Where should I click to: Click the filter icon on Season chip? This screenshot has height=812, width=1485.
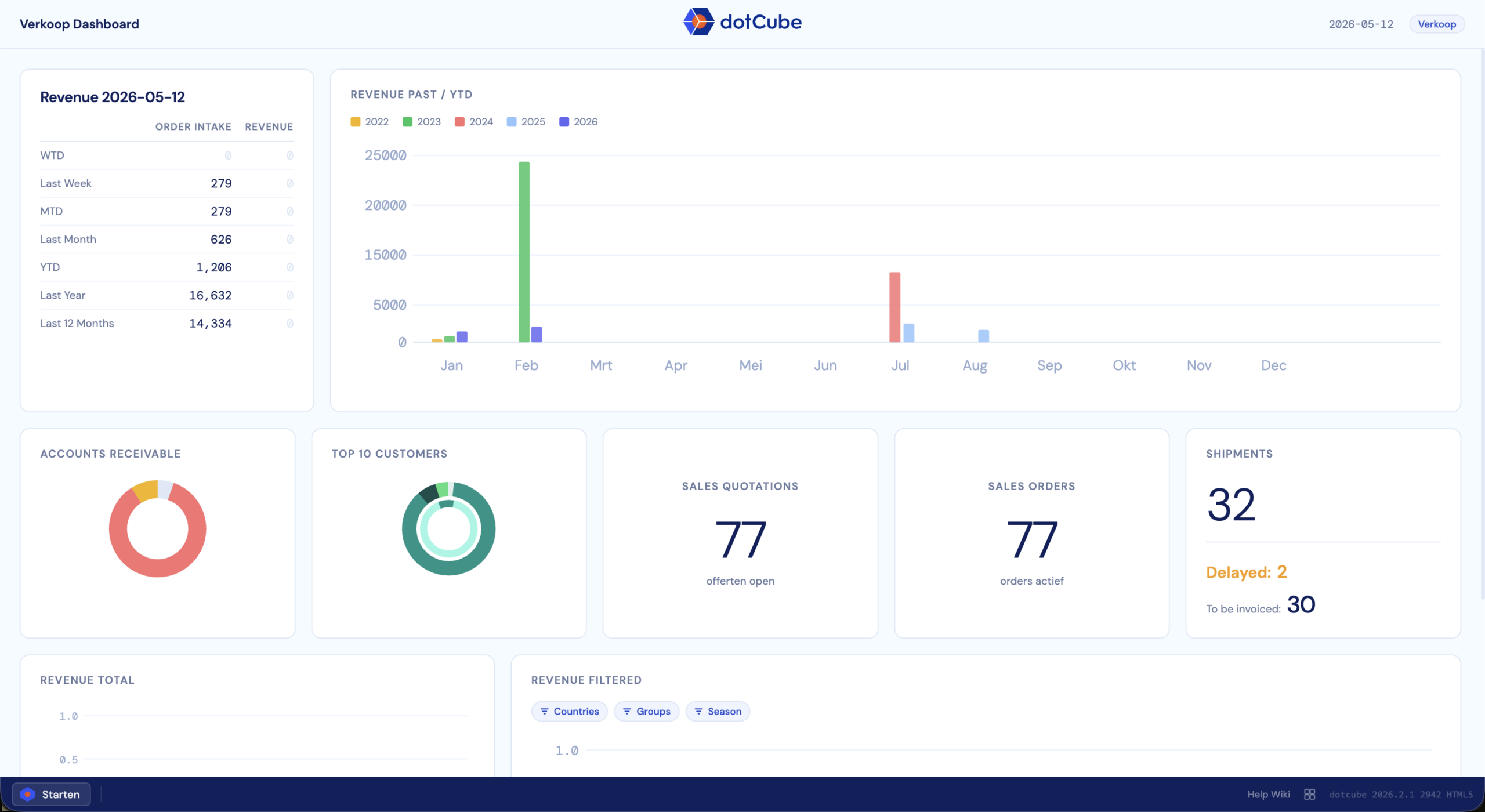coord(698,711)
